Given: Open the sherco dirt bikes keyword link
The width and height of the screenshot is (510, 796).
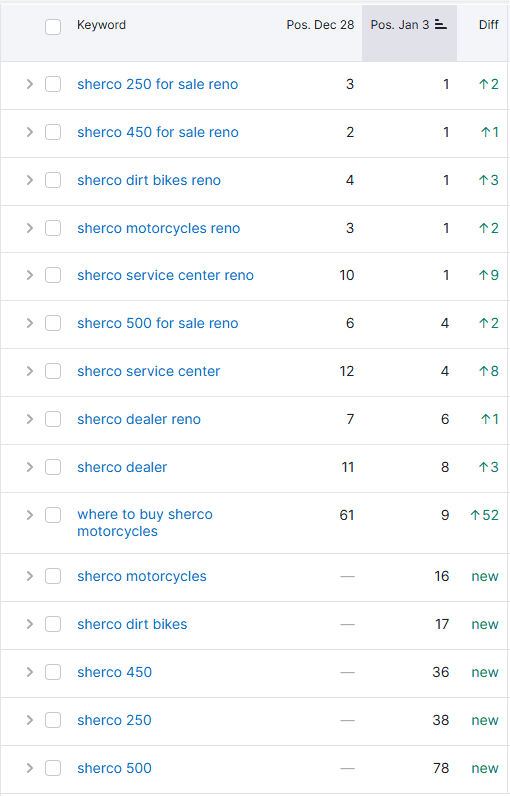Looking at the screenshot, I should click(132, 624).
